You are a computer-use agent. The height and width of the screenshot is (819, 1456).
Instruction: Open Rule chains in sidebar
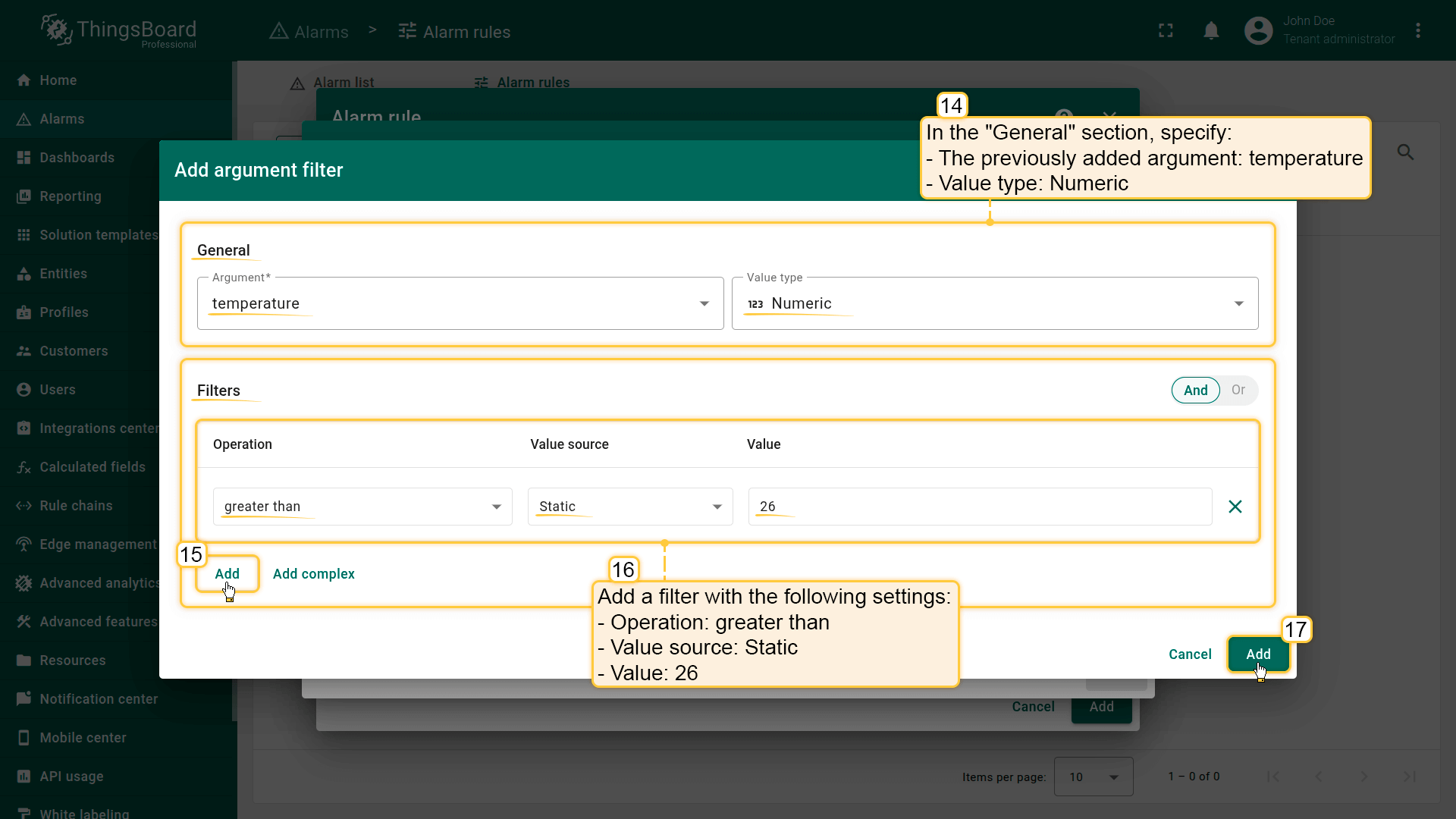(76, 506)
